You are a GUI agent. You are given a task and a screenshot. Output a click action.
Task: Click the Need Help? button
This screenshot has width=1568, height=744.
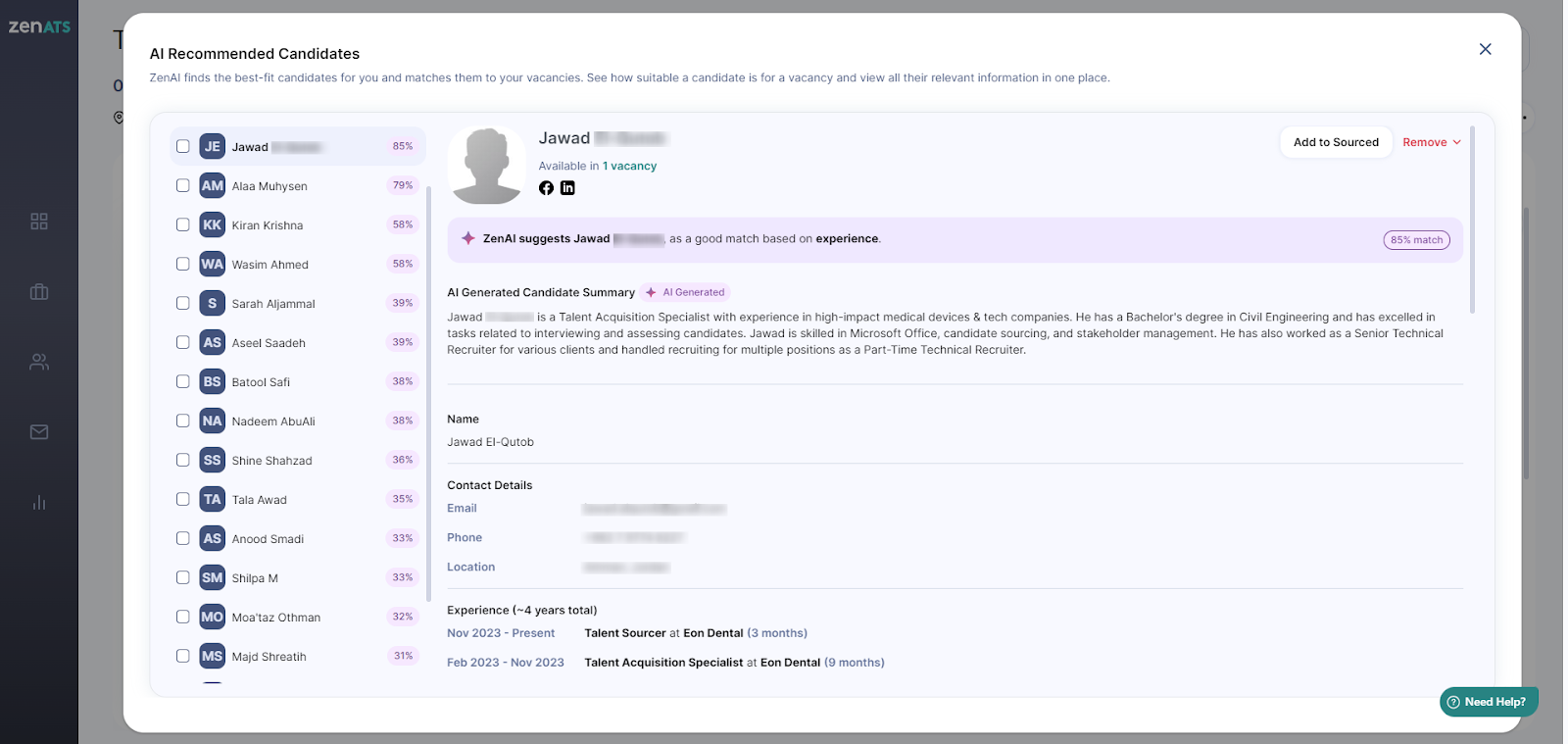pyautogui.click(x=1489, y=702)
